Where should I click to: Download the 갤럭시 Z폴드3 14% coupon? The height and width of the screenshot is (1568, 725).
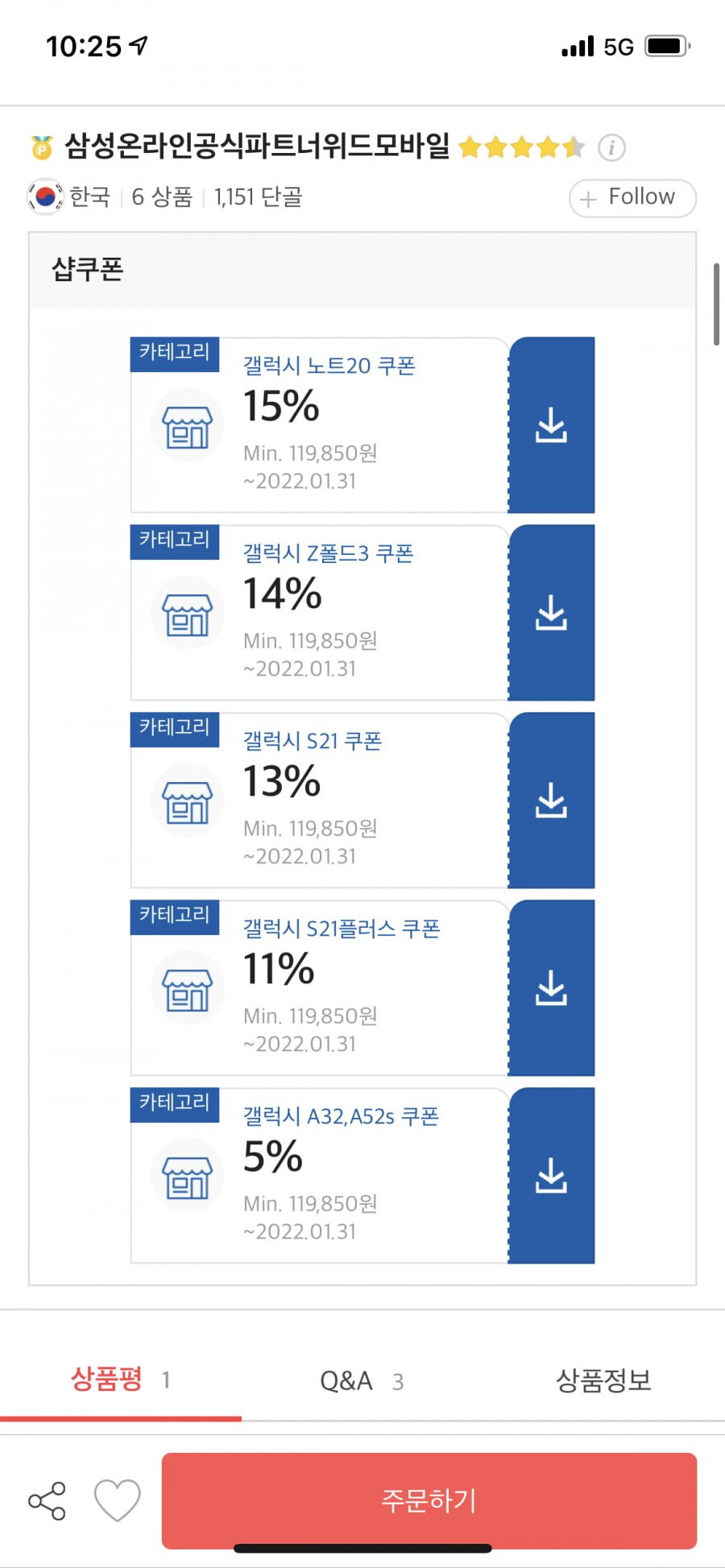tap(552, 613)
